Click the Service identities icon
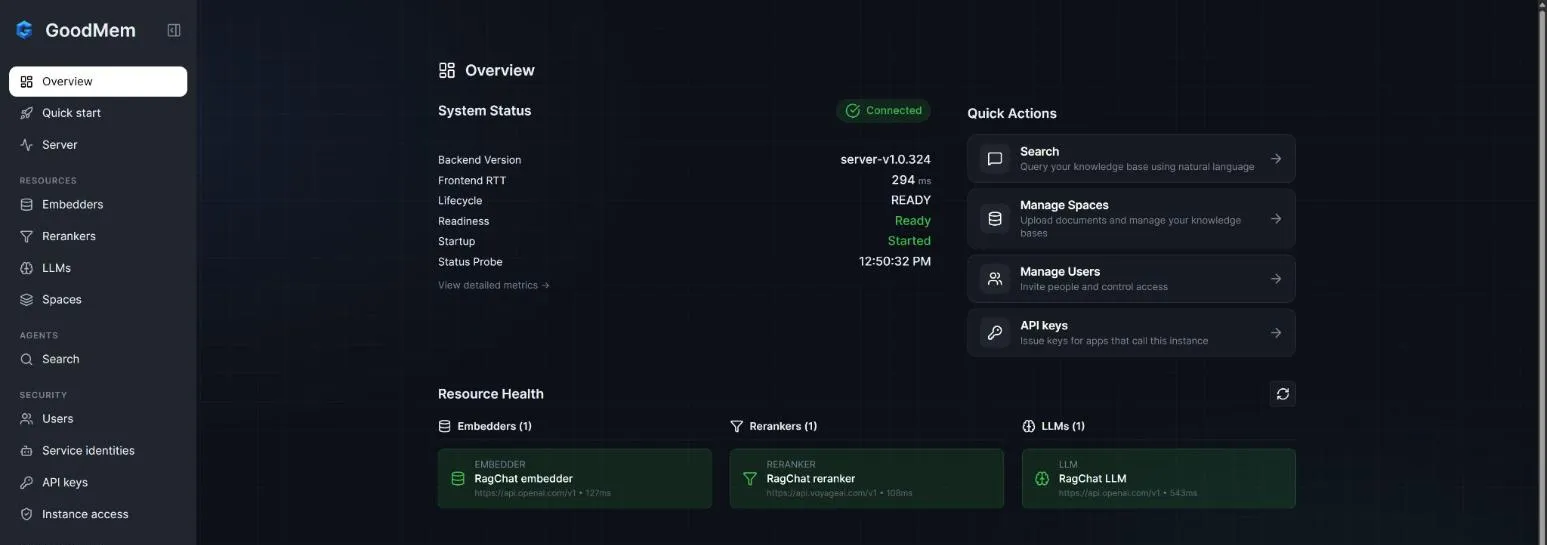This screenshot has width=1547, height=545. [x=27, y=450]
